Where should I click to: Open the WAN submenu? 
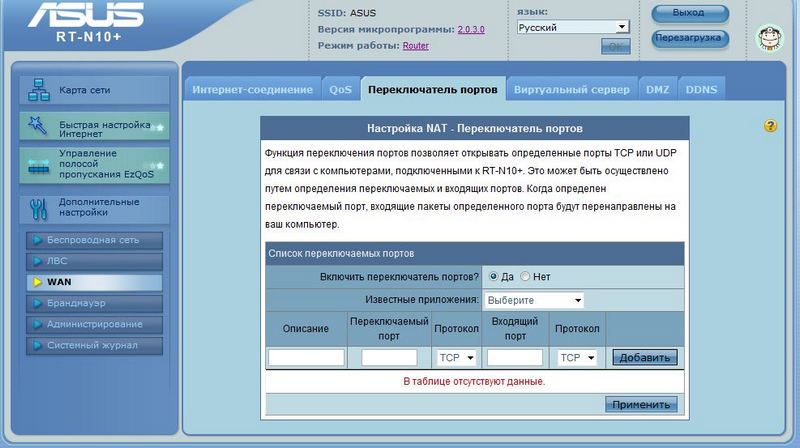[94, 282]
